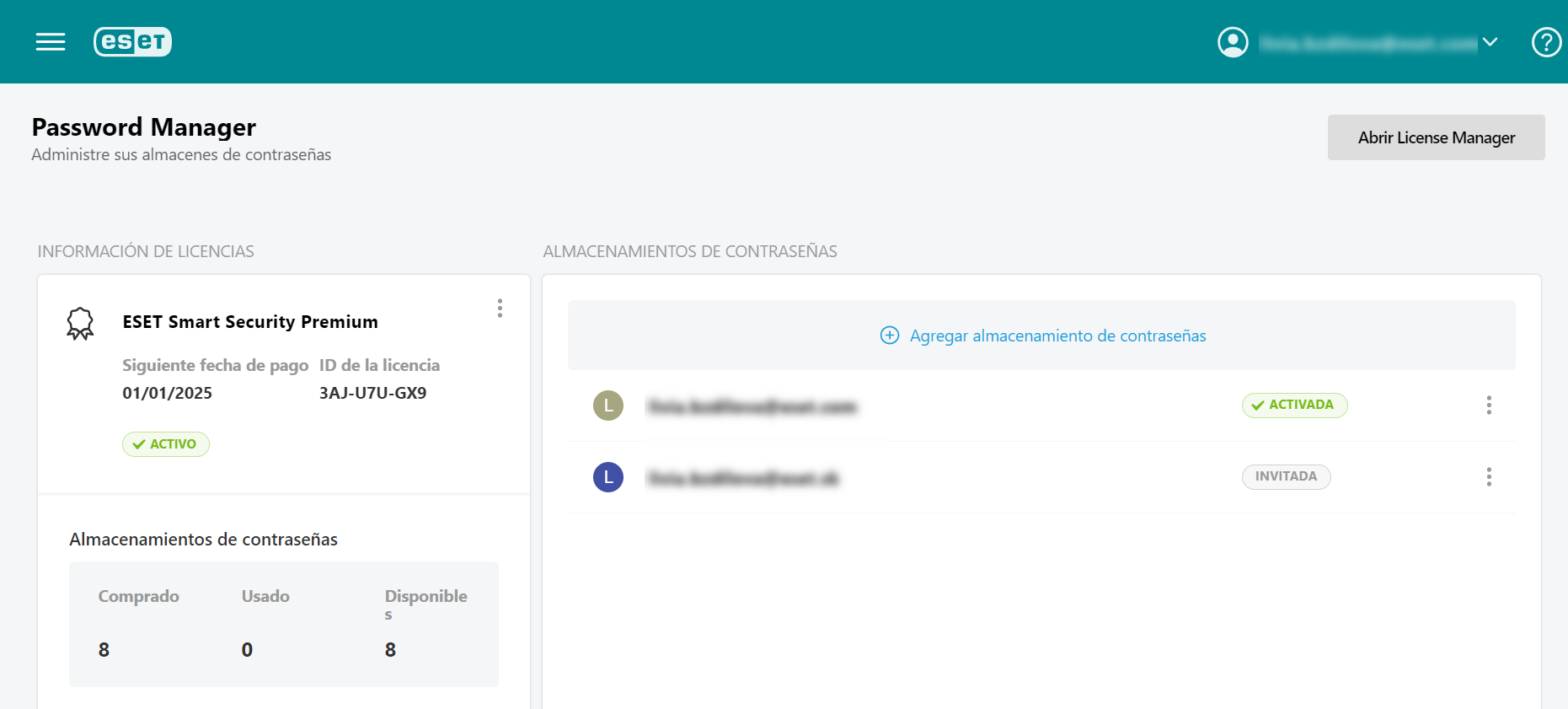Screen dimensions: 1568x709
Task: Click the license ribbon badge icon
Action: click(x=80, y=323)
